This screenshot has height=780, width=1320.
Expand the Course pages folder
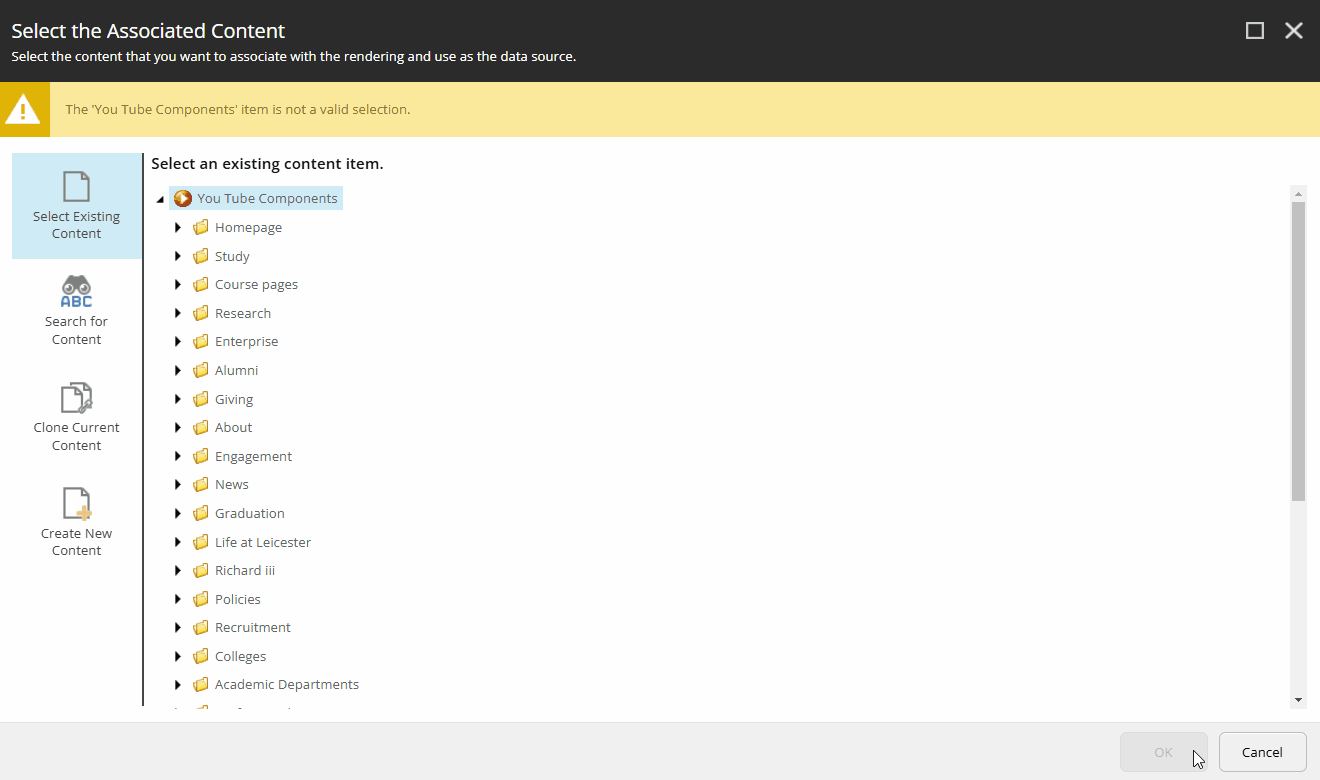coord(178,284)
